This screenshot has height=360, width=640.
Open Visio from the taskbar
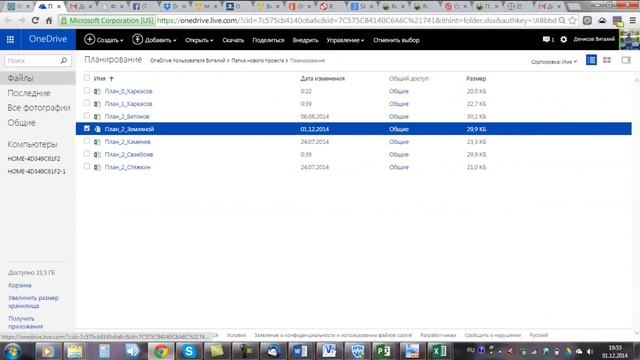[x=328, y=351]
